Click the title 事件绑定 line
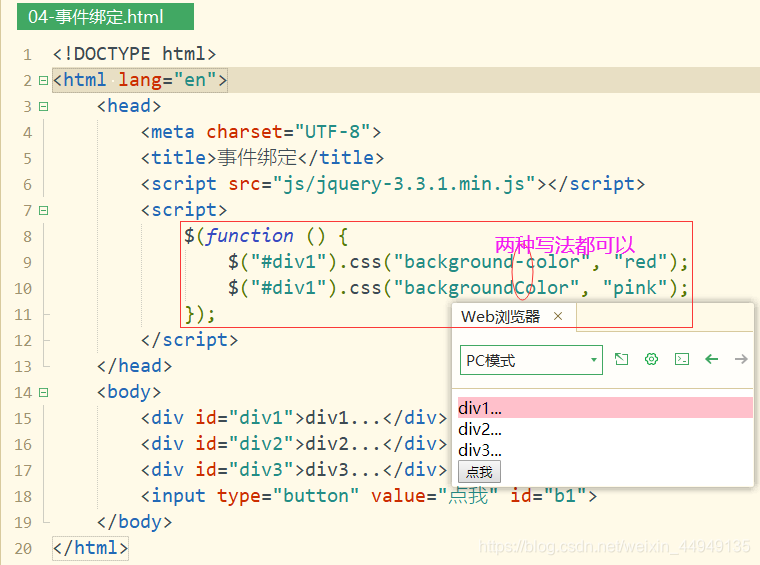 [262, 158]
